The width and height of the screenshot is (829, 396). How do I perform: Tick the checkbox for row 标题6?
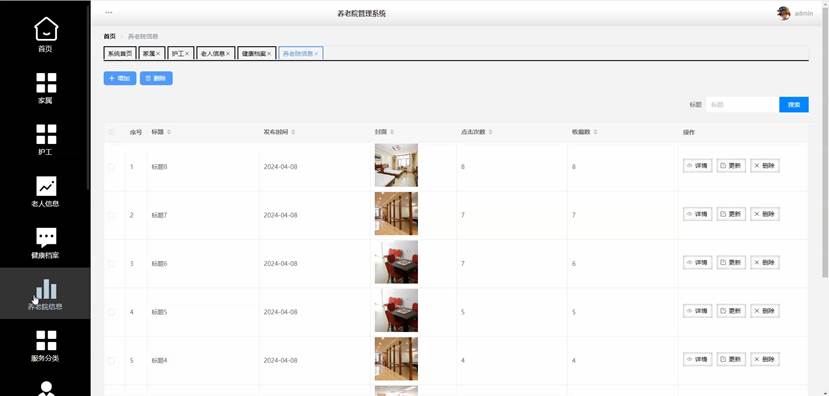(112, 263)
